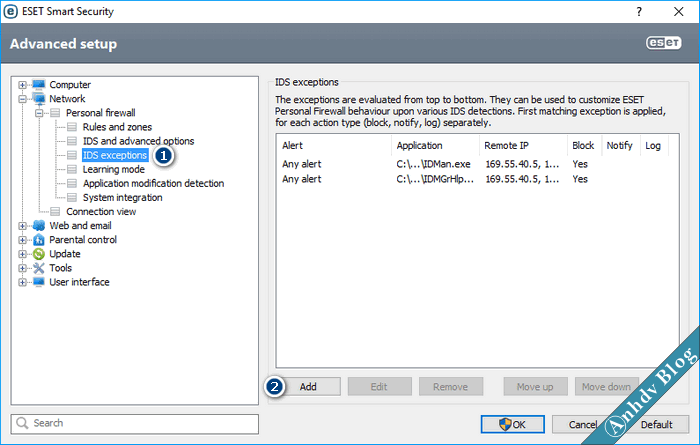Collapse the Personal firewall node
The width and height of the screenshot is (700, 445).
pyautogui.click(x=39, y=113)
